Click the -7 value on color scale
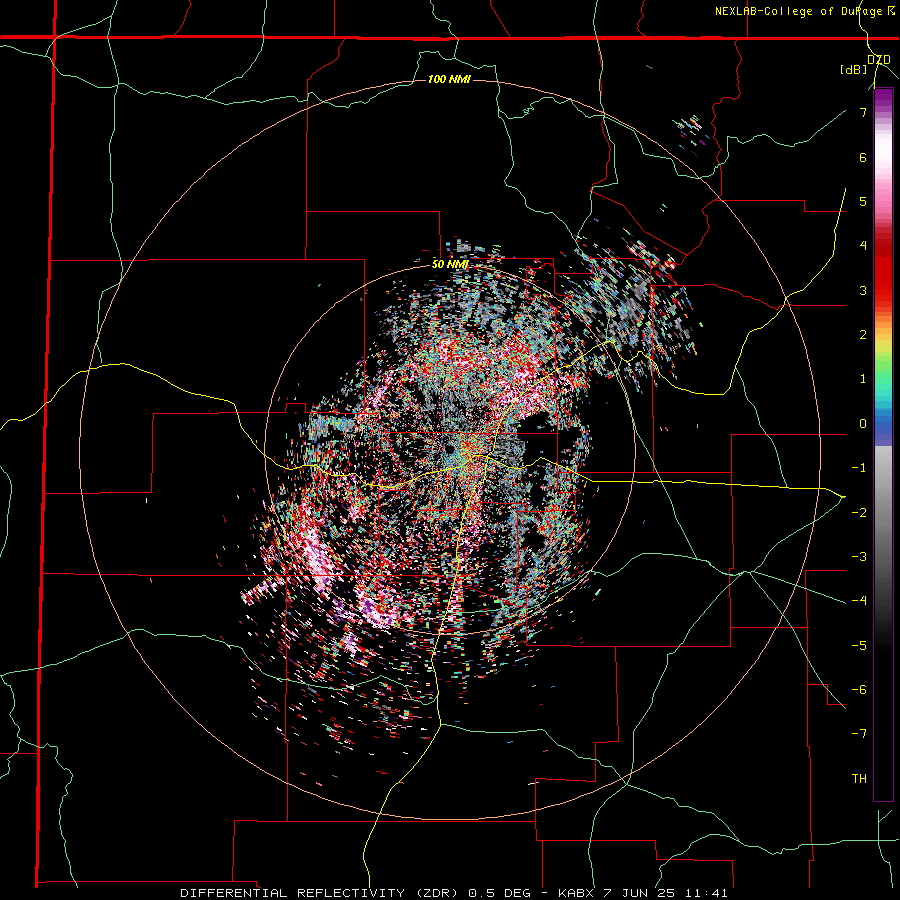Viewport: 900px width, 900px height. (859, 734)
